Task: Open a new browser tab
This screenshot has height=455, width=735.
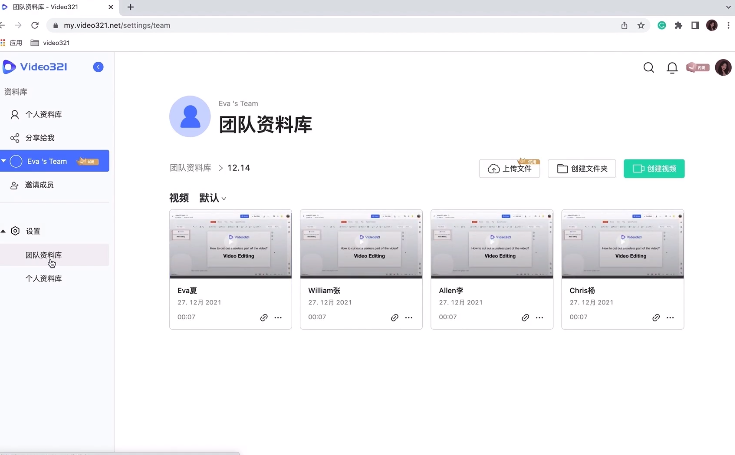Action: [x=130, y=7]
